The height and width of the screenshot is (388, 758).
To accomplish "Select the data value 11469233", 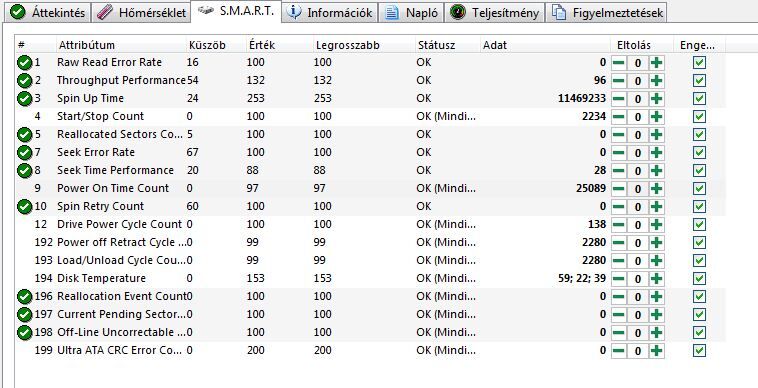I will [582, 99].
